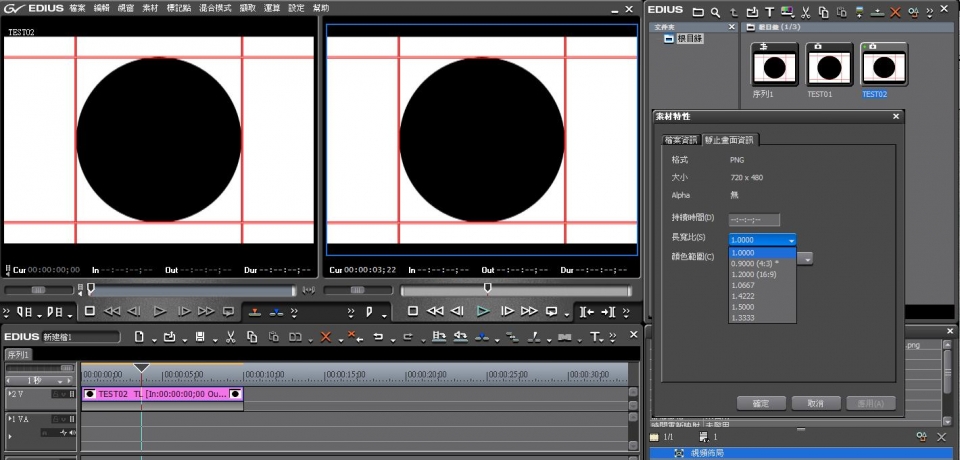Click the scissors Cut icon in timeline toolbar

coord(230,337)
